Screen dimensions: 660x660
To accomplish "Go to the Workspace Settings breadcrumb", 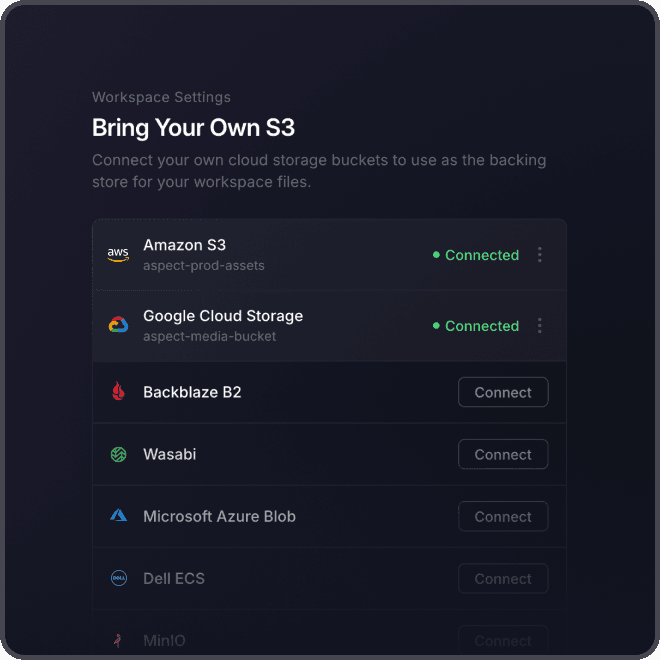I will 161,97.
